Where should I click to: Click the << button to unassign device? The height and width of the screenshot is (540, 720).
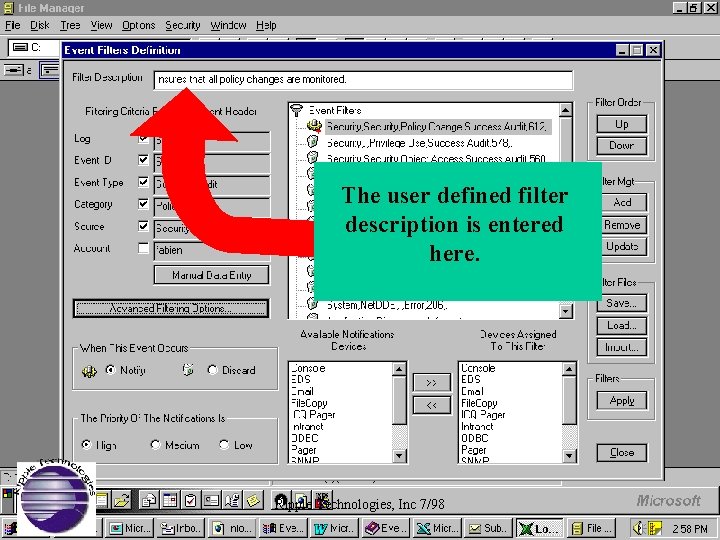coord(432,405)
